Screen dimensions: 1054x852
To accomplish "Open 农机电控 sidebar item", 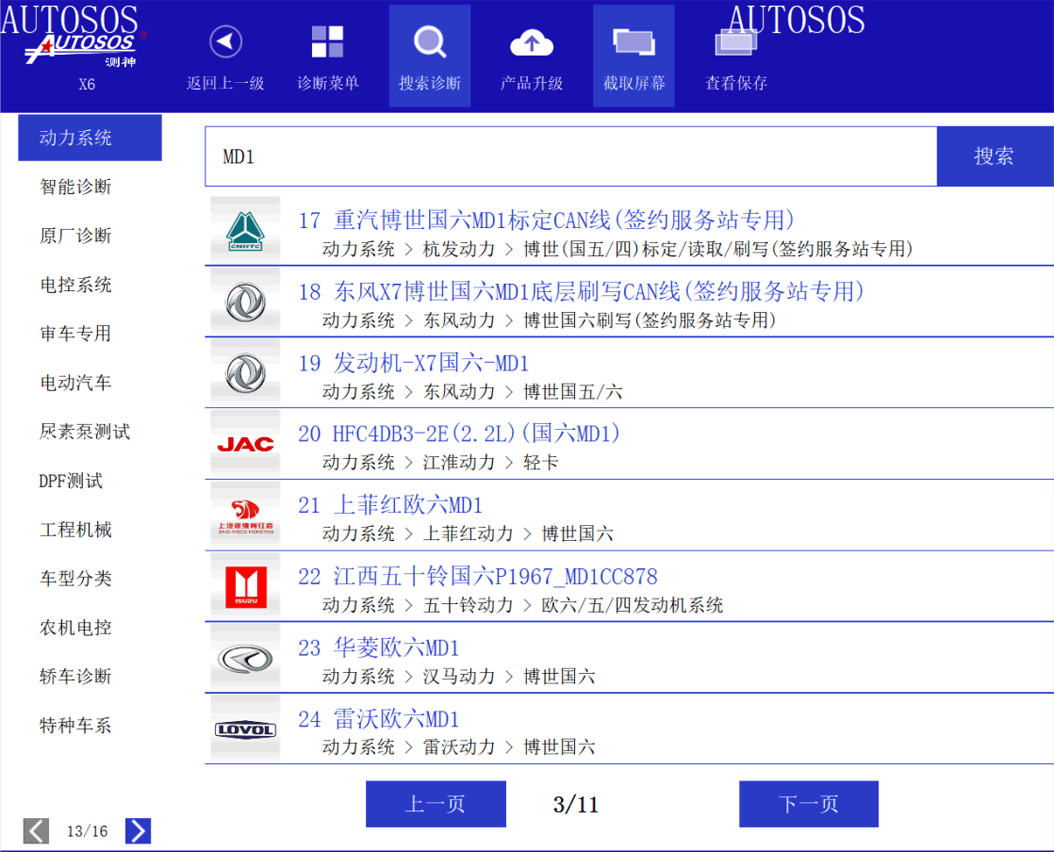I will 75,627.
